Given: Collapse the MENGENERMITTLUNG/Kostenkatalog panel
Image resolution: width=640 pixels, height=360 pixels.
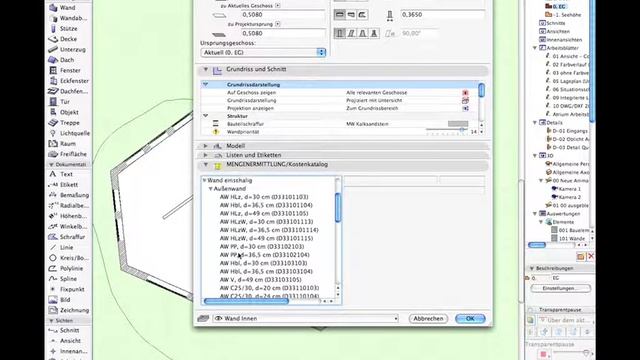Looking at the screenshot, I should pos(206,164).
